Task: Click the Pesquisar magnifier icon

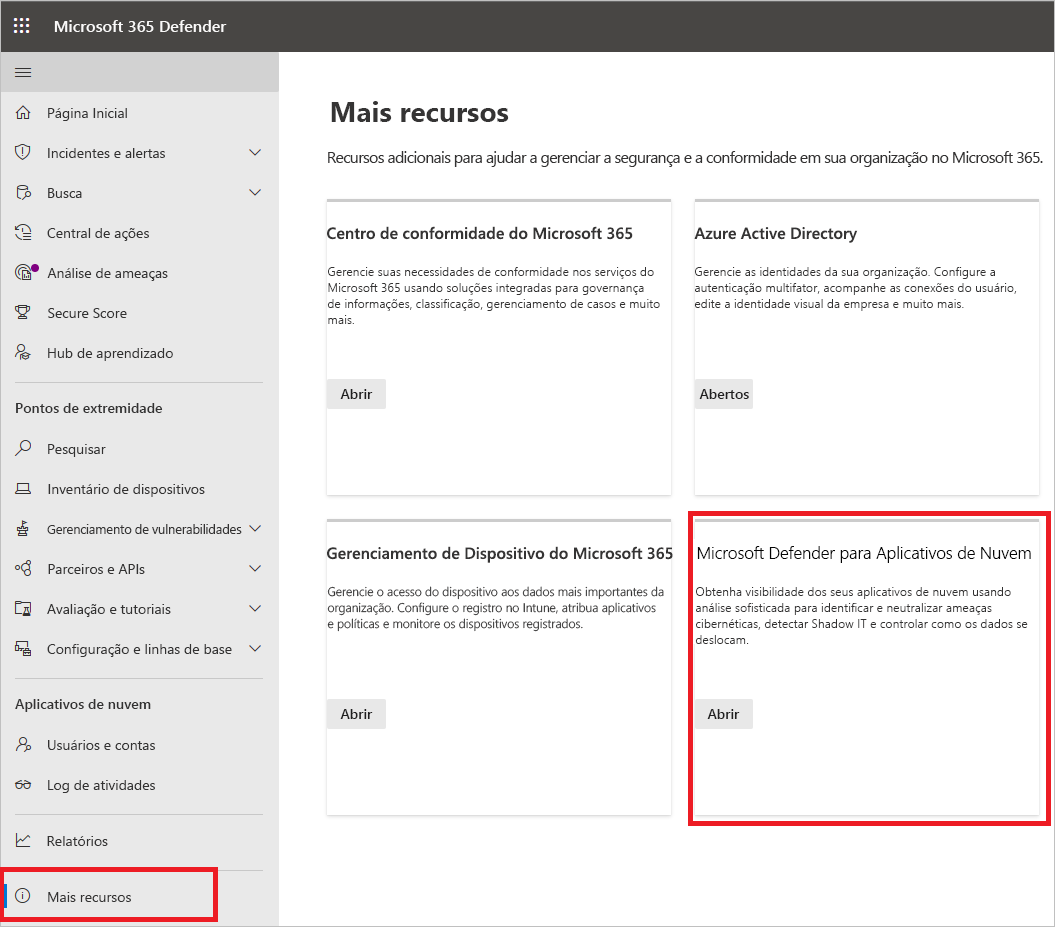Action: pyautogui.click(x=23, y=448)
